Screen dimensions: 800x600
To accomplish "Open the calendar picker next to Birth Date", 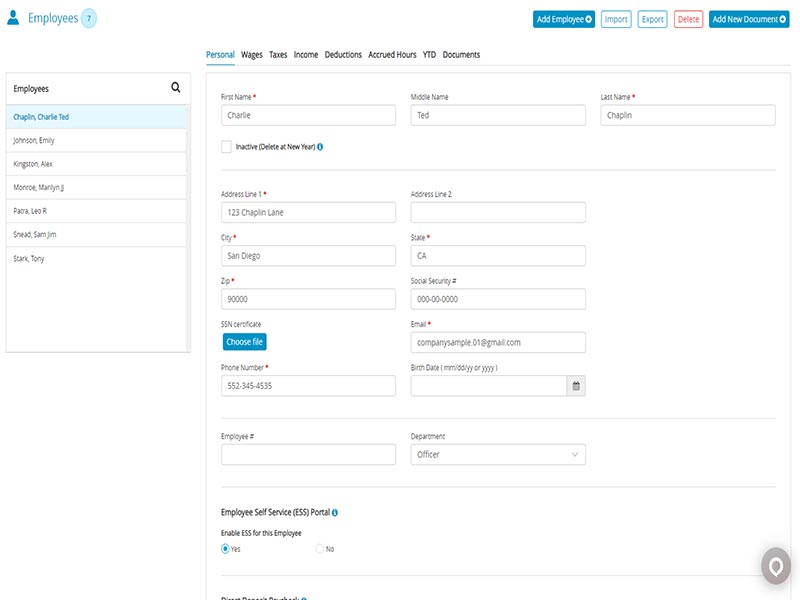I will (x=578, y=385).
